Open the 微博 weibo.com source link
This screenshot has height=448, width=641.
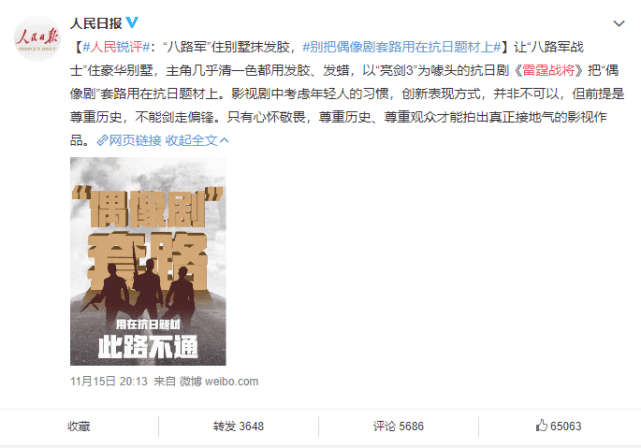pyautogui.click(x=219, y=381)
